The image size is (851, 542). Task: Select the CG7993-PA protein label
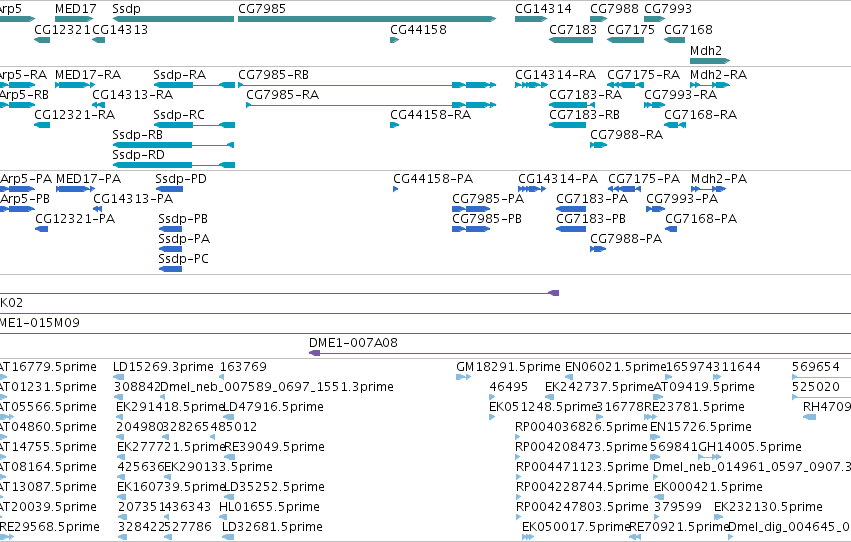click(x=682, y=199)
